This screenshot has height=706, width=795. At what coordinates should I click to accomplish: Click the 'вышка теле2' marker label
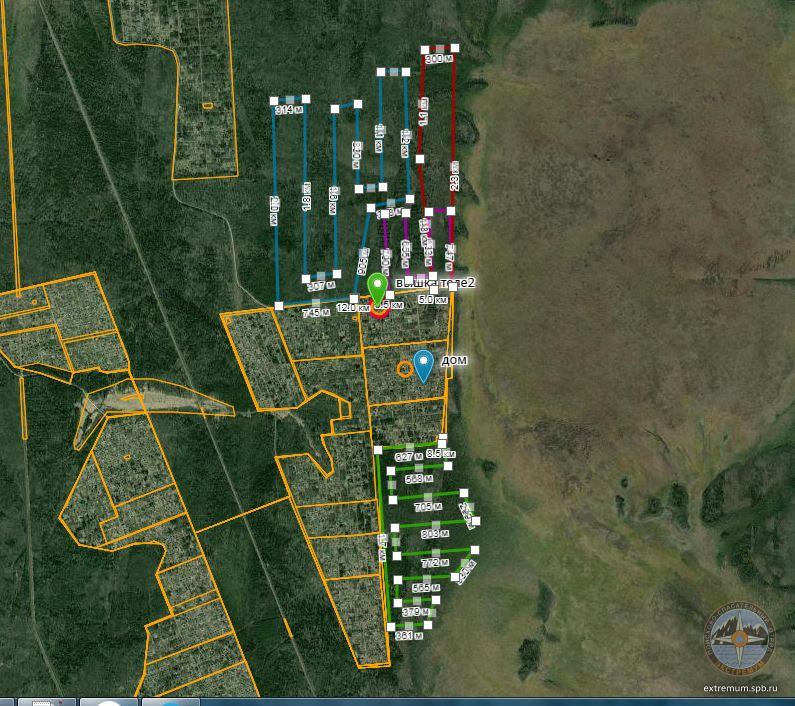pos(435,283)
